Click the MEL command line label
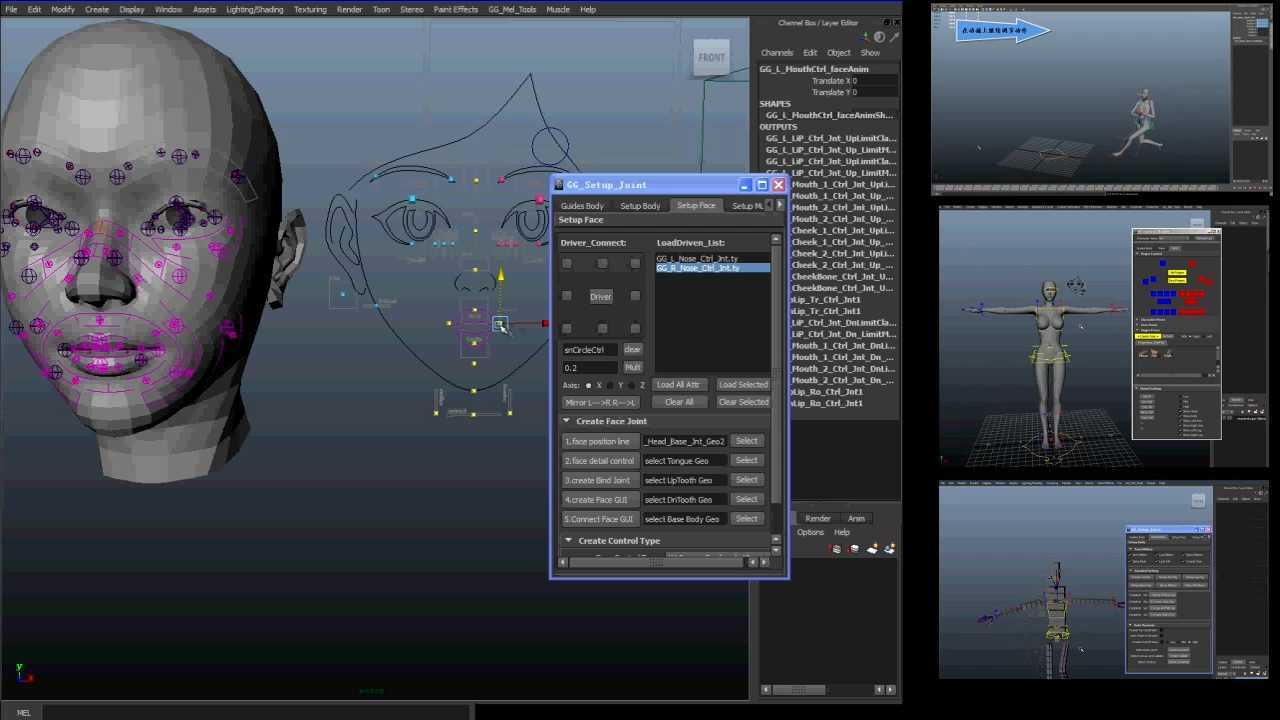Viewport: 1280px width, 720px height. (x=23, y=713)
